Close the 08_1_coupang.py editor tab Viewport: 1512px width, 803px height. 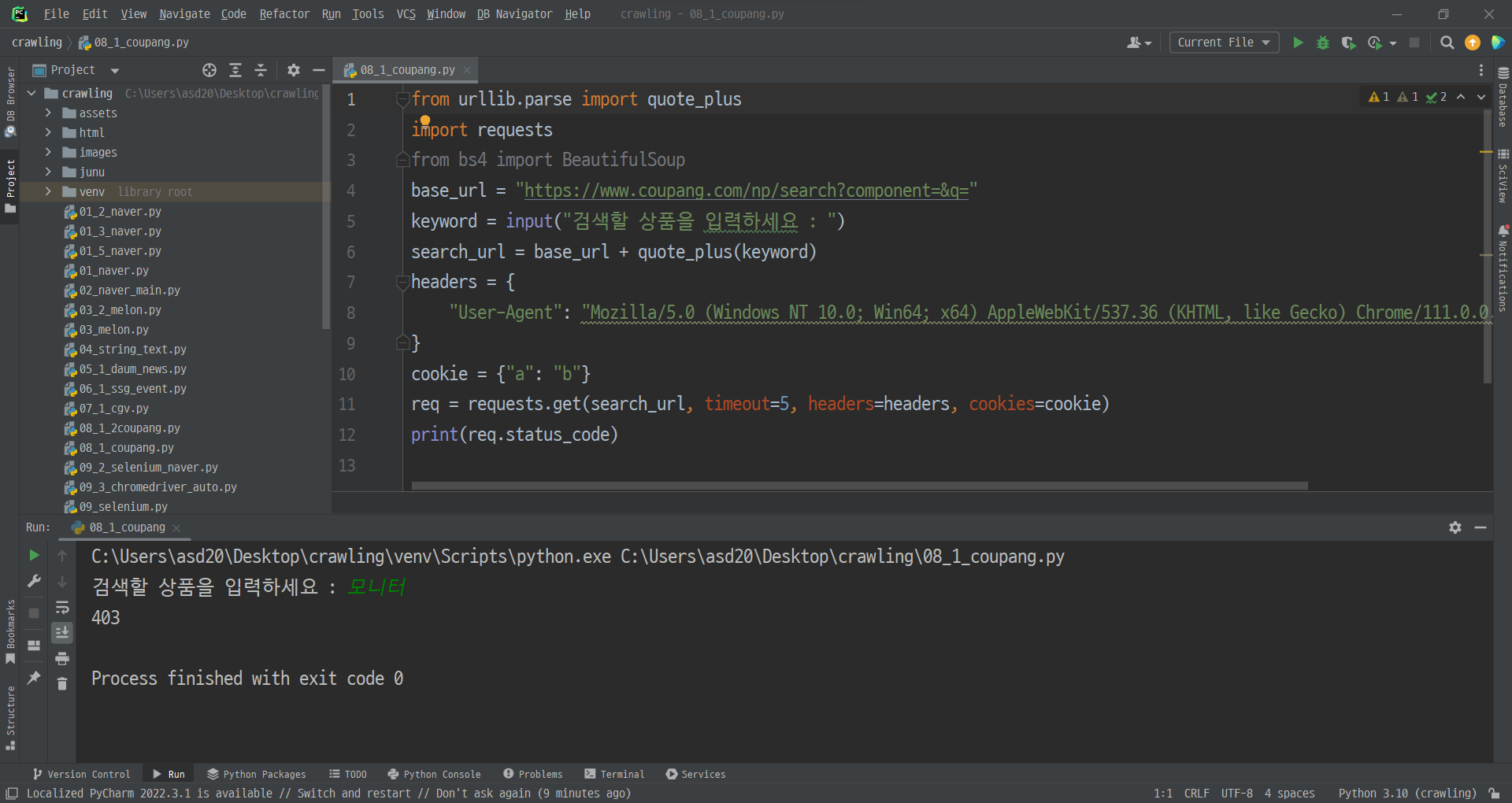(467, 70)
